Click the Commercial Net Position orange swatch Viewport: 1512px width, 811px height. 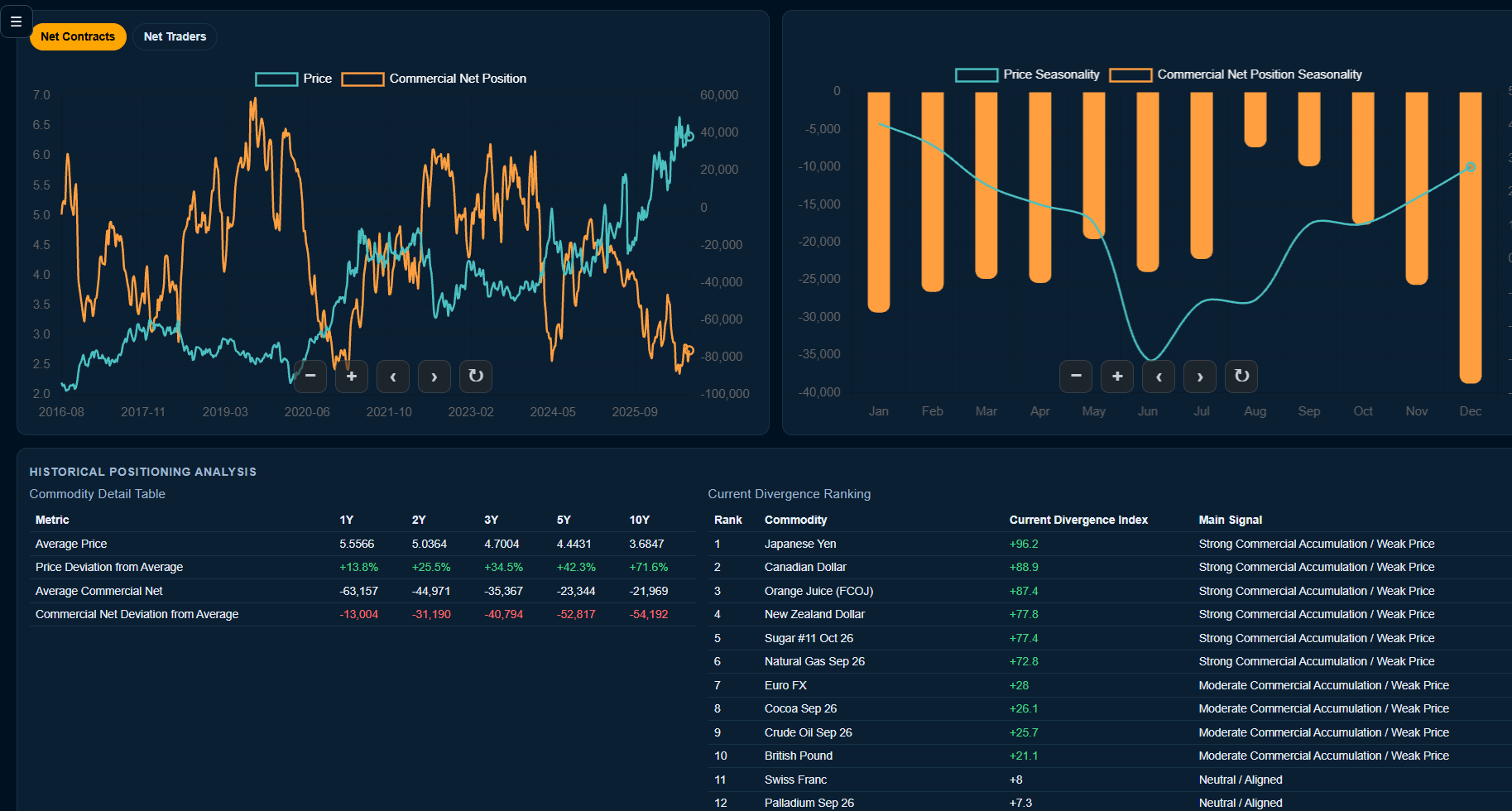coord(362,79)
